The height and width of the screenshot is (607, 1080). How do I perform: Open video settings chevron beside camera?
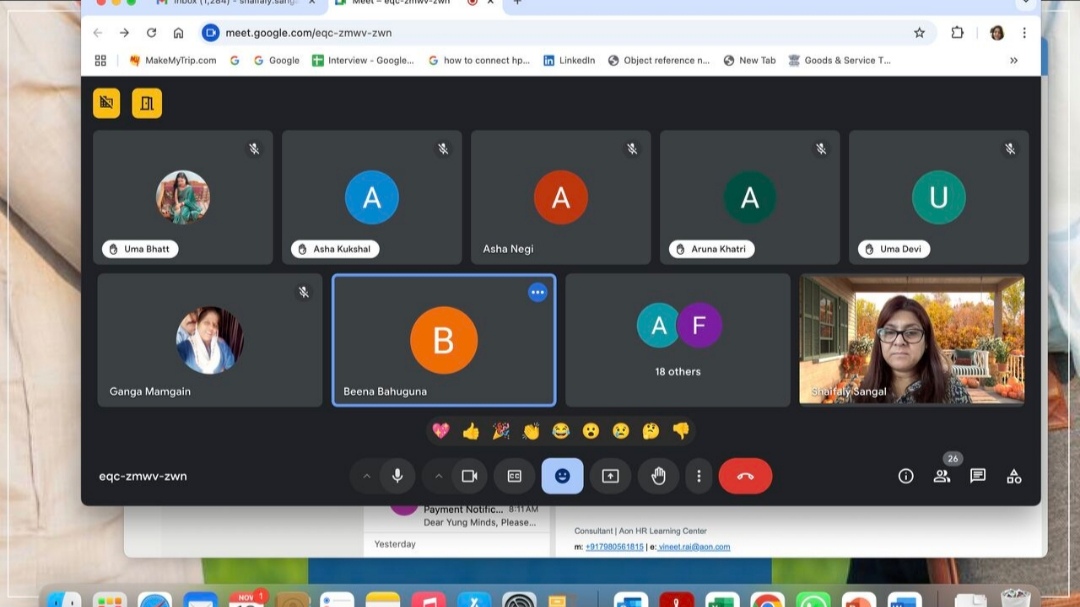point(438,476)
